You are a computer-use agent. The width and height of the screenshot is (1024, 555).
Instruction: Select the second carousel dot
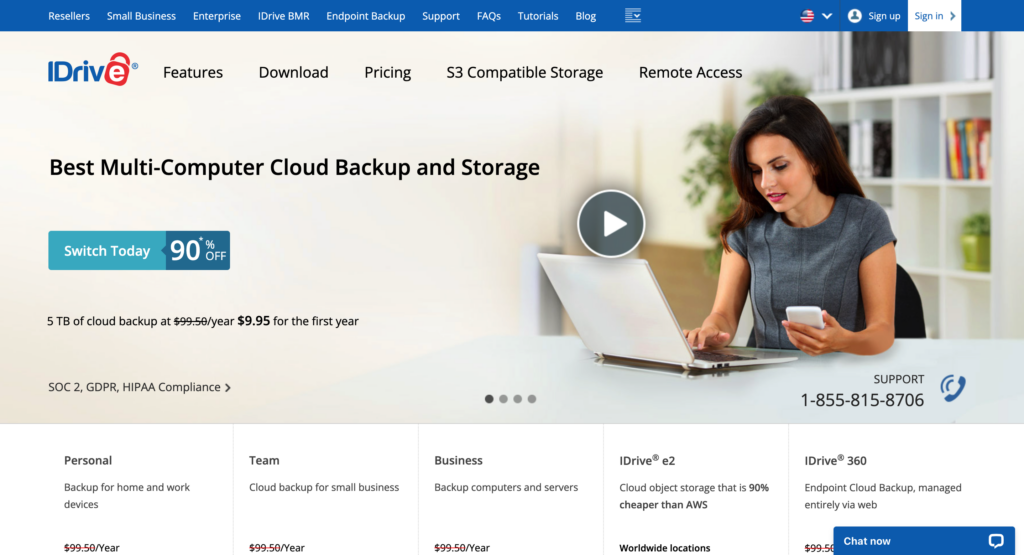coord(504,399)
